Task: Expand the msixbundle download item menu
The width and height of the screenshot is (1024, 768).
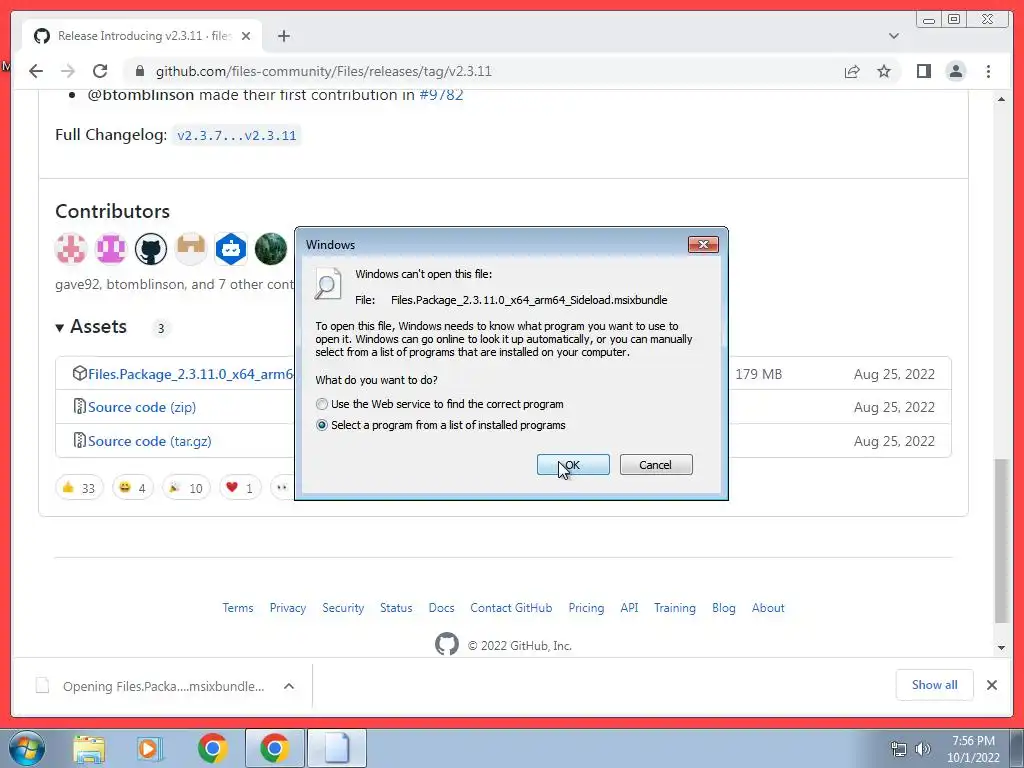Action: [289, 686]
